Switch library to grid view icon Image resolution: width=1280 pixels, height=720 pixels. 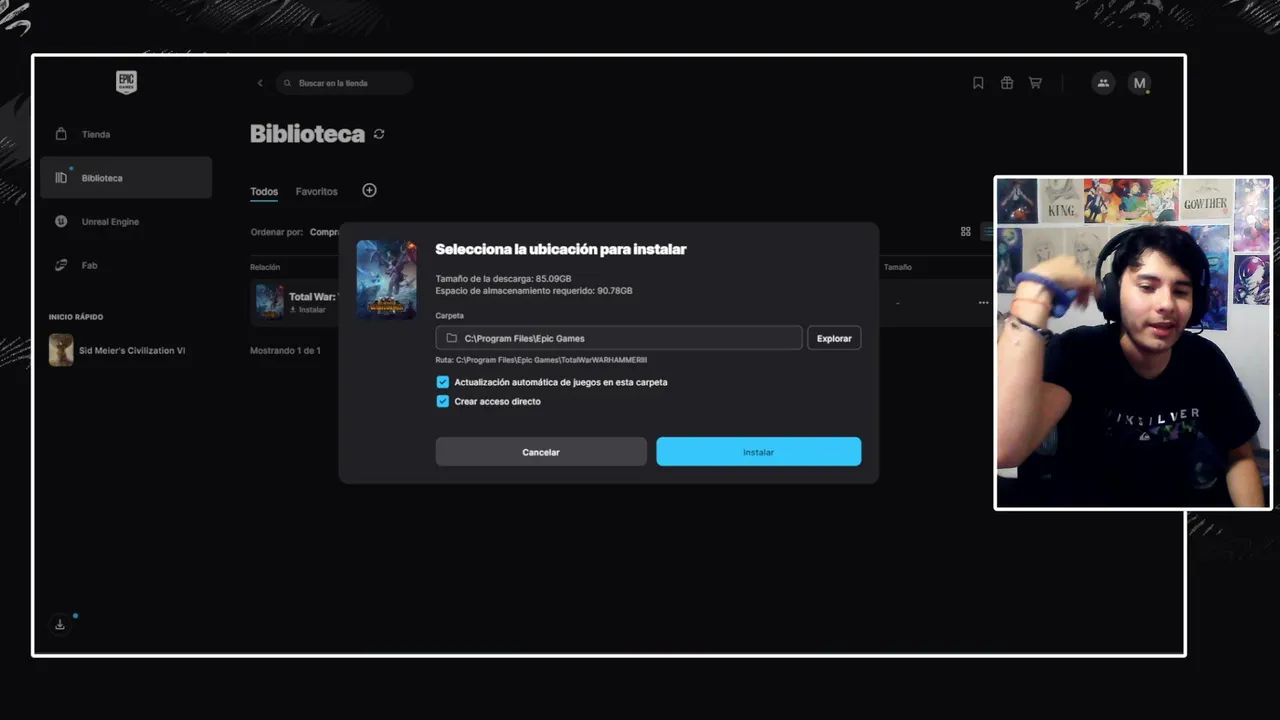(965, 231)
